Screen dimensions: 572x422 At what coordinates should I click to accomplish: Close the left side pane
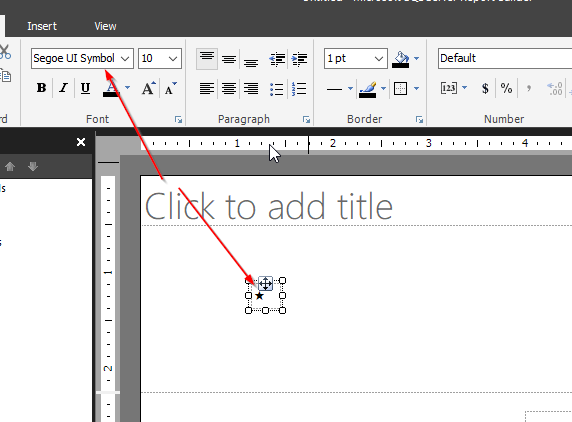81,142
